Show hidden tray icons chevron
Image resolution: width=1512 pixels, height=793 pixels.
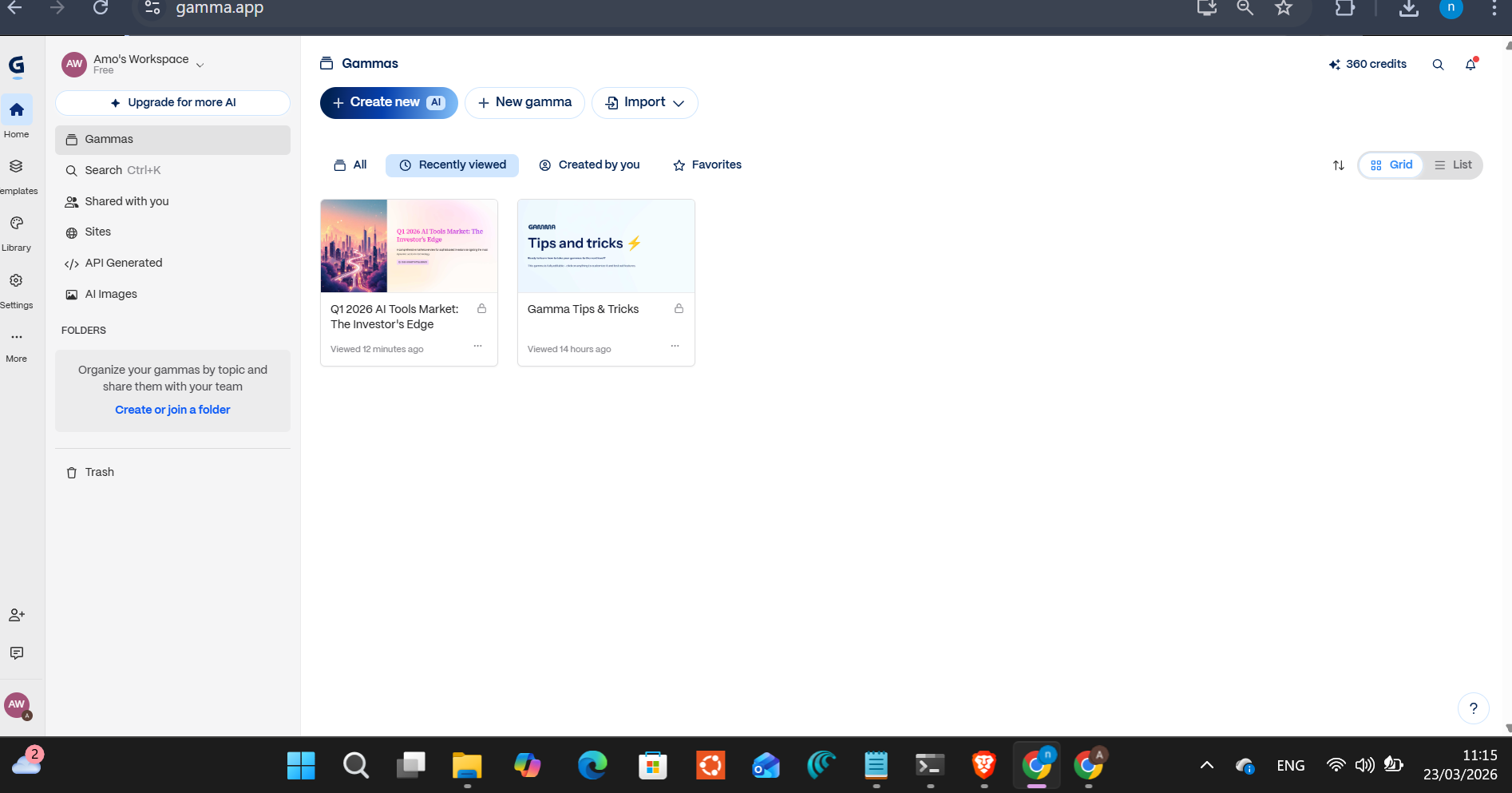[x=1207, y=765]
